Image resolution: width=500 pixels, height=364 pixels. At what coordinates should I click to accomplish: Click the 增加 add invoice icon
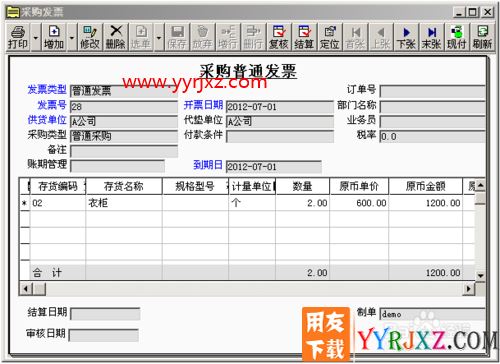(54, 37)
